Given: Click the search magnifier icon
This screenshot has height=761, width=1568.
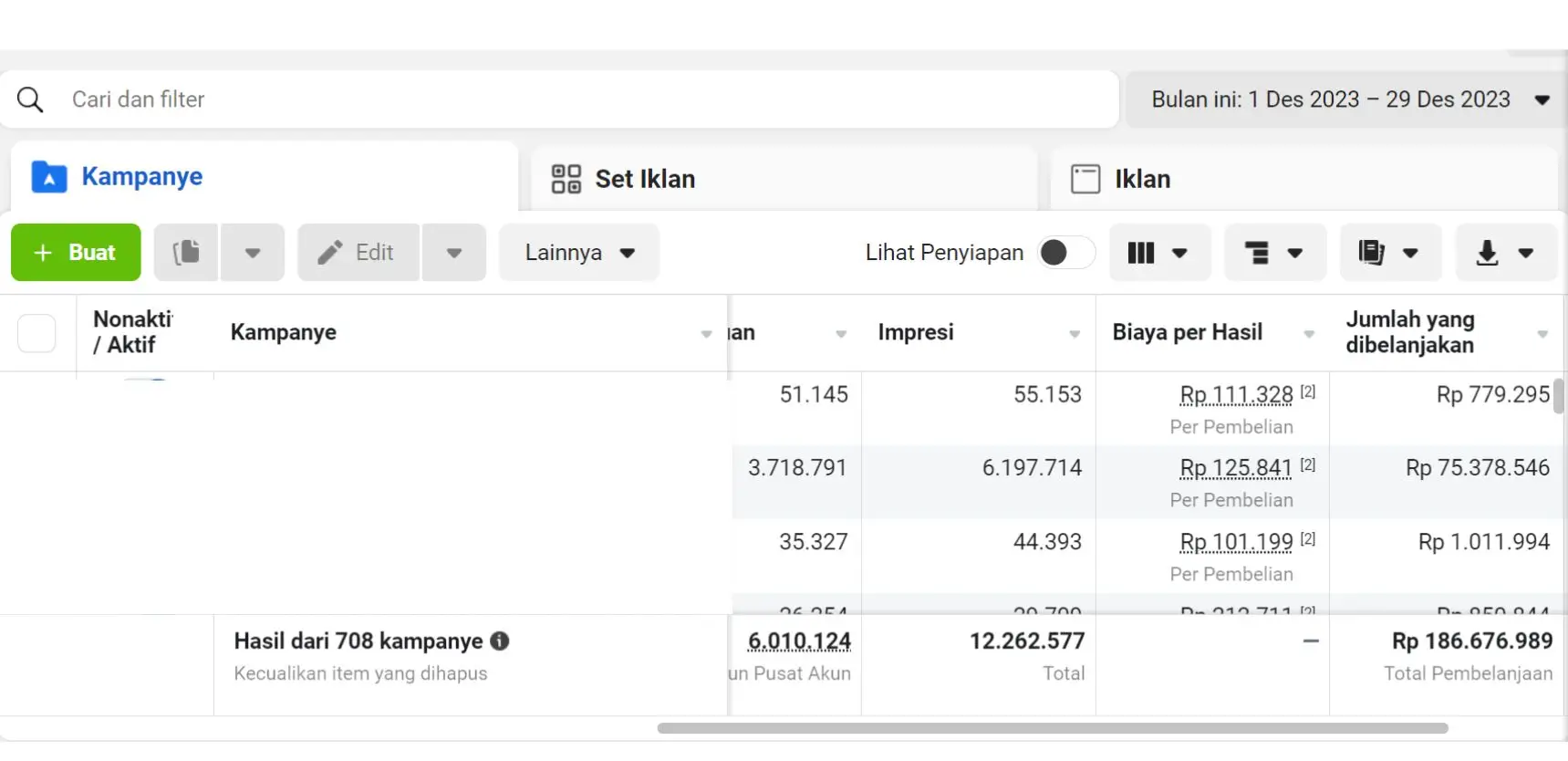Looking at the screenshot, I should tap(30, 99).
